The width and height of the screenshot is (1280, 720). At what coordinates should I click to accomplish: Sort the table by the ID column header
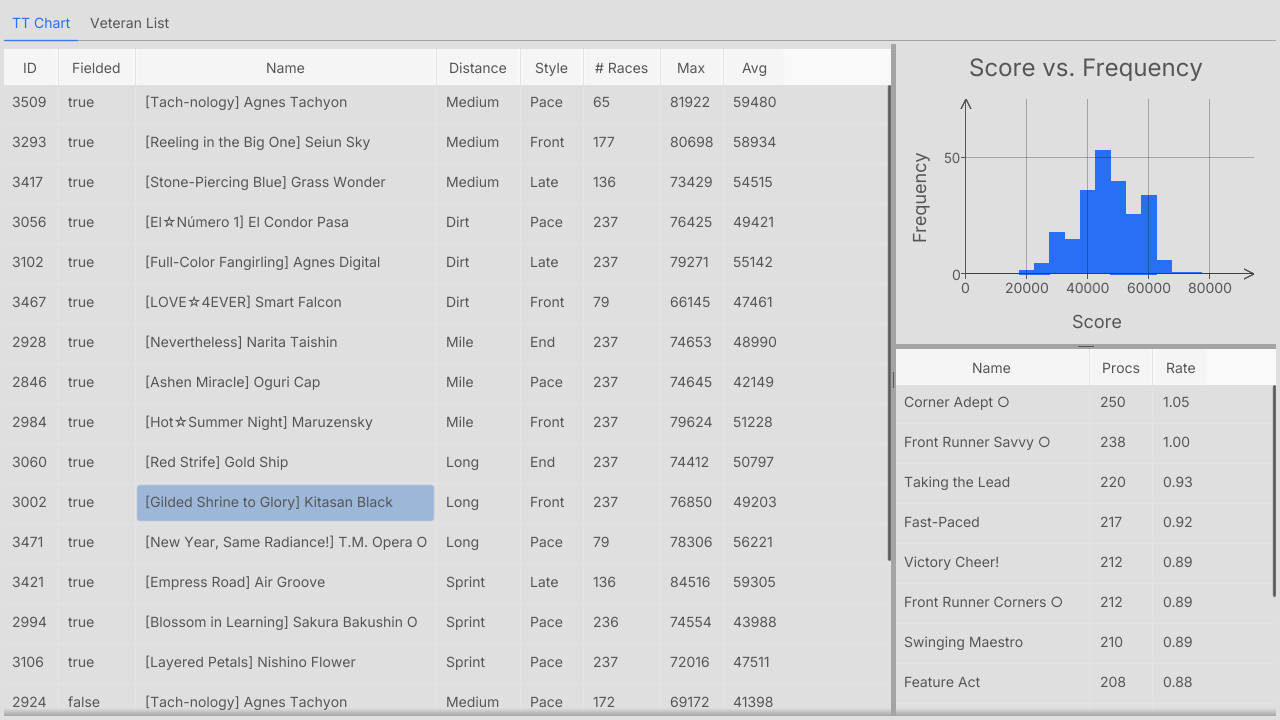click(30, 68)
